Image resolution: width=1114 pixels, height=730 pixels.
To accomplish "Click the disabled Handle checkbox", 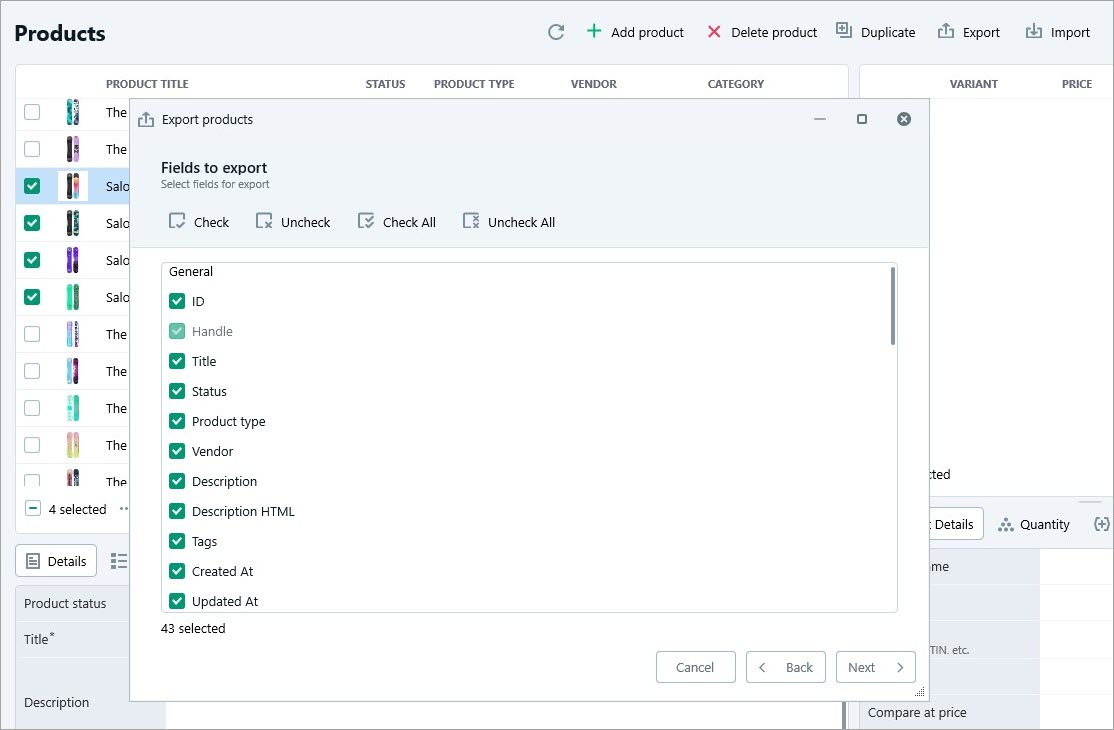I will (x=177, y=331).
